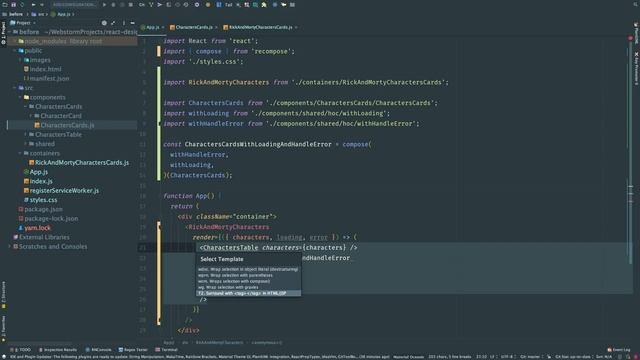This screenshot has height=360, width=640.
Task: Open registerServiceWorker.js in the project tree
Action: pyautogui.click(x=61, y=191)
